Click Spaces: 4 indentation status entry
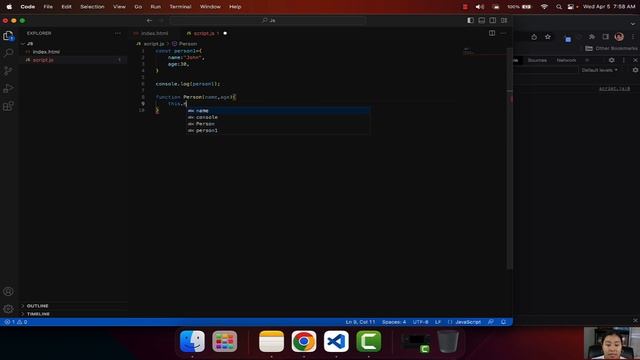The width and height of the screenshot is (640, 360). click(x=394, y=322)
